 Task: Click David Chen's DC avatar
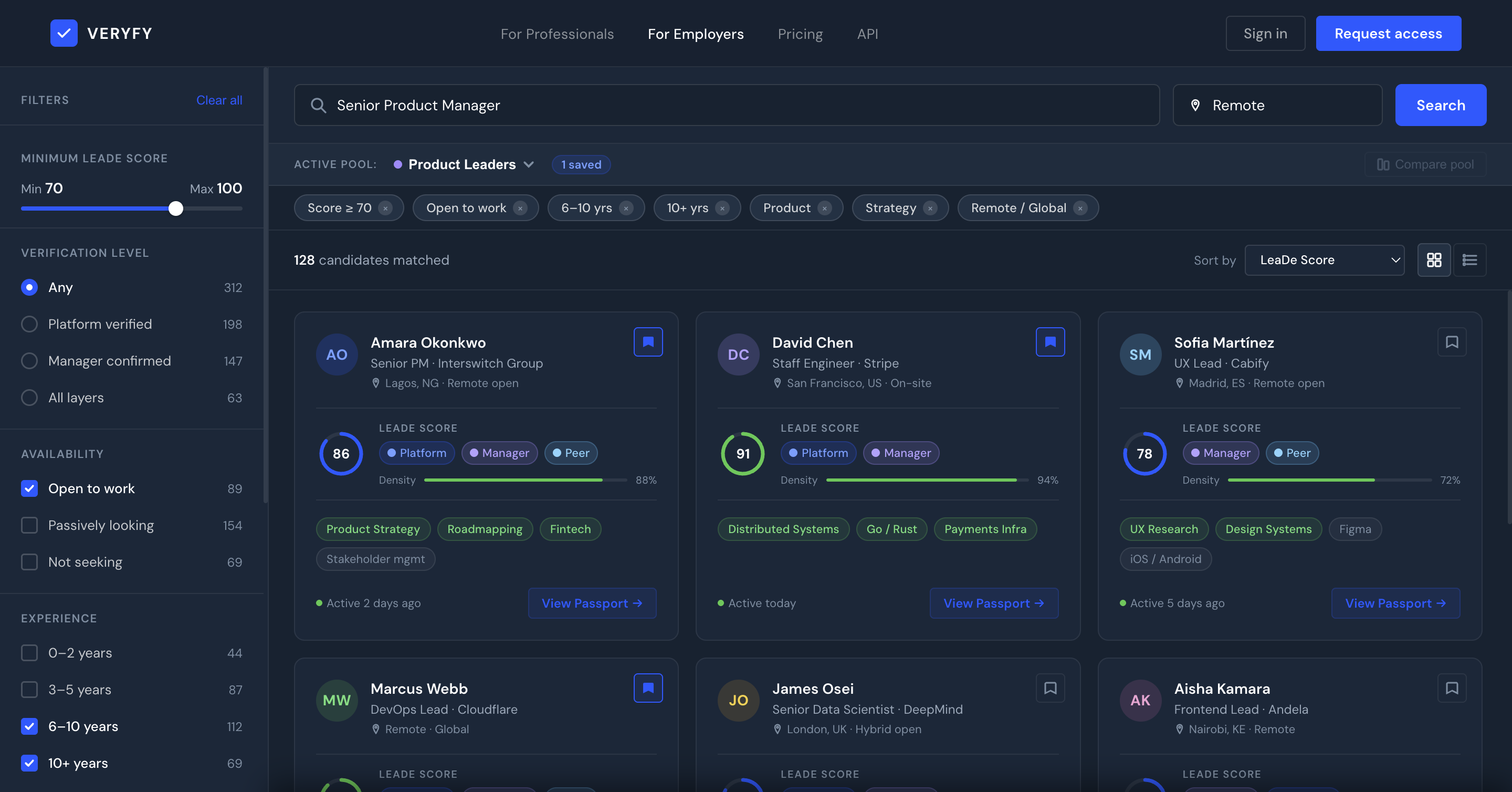click(738, 355)
